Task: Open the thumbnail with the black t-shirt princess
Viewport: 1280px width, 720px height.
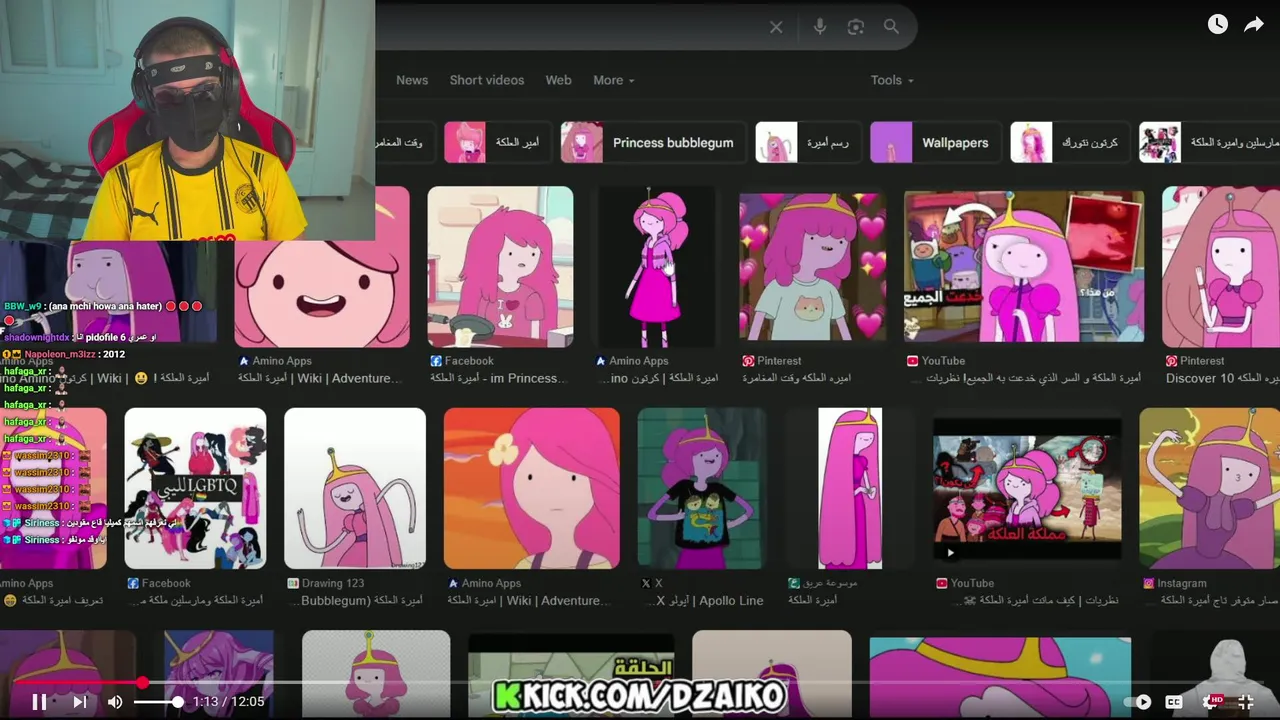Action: coord(702,488)
